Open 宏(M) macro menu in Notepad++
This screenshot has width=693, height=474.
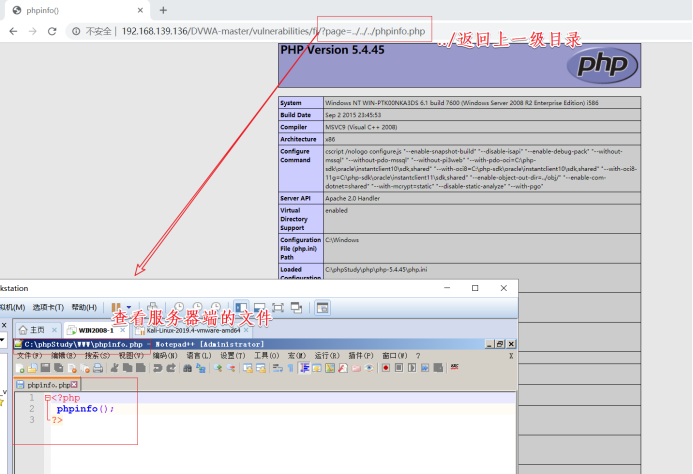[x=297, y=356]
